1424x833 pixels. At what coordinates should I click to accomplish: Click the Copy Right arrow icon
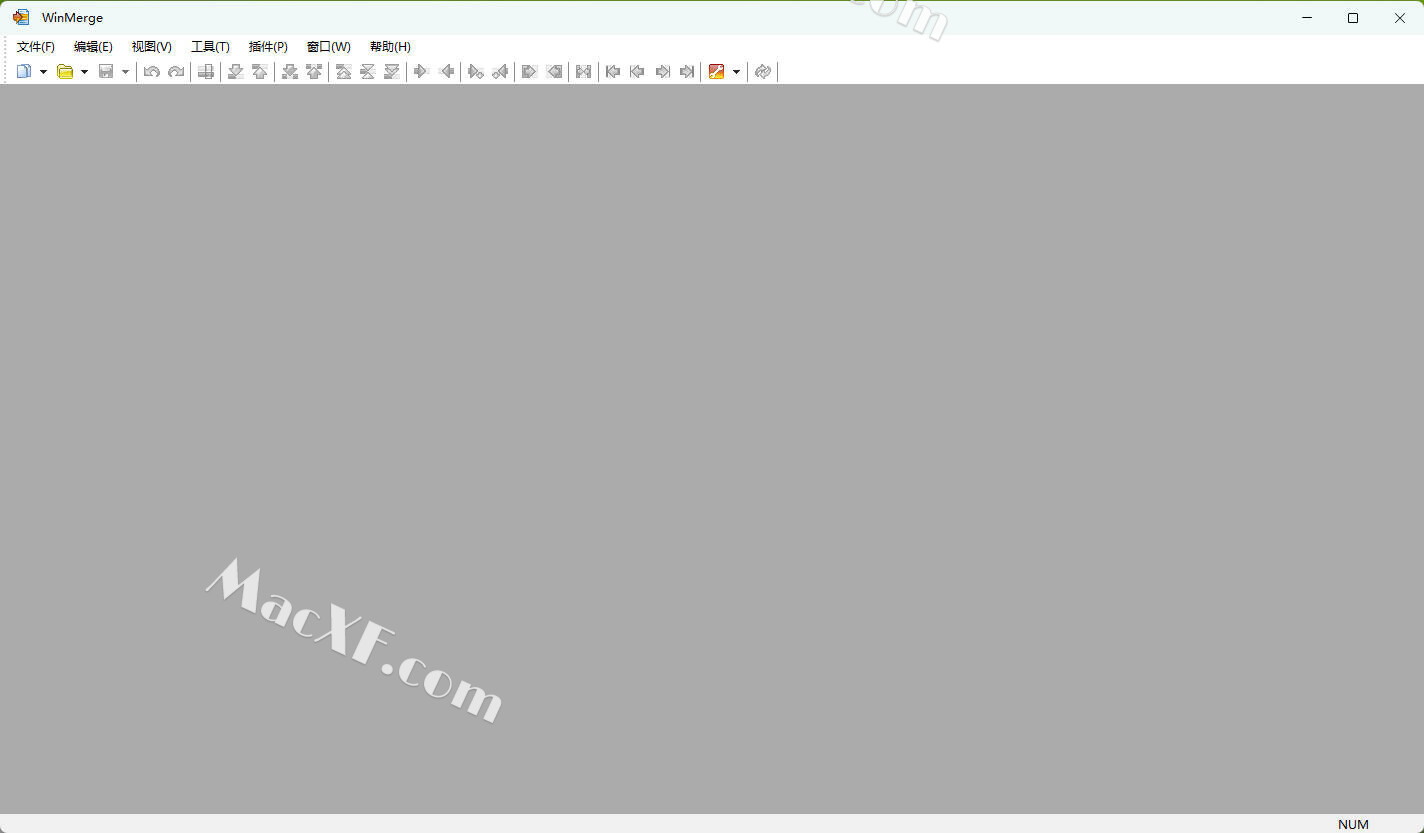[x=422, y=71]
